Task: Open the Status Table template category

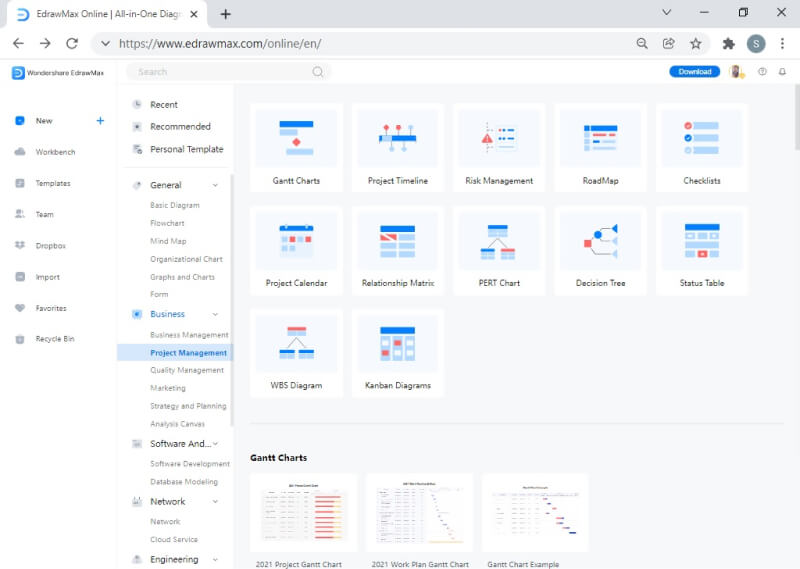Action: coord(702,250)
